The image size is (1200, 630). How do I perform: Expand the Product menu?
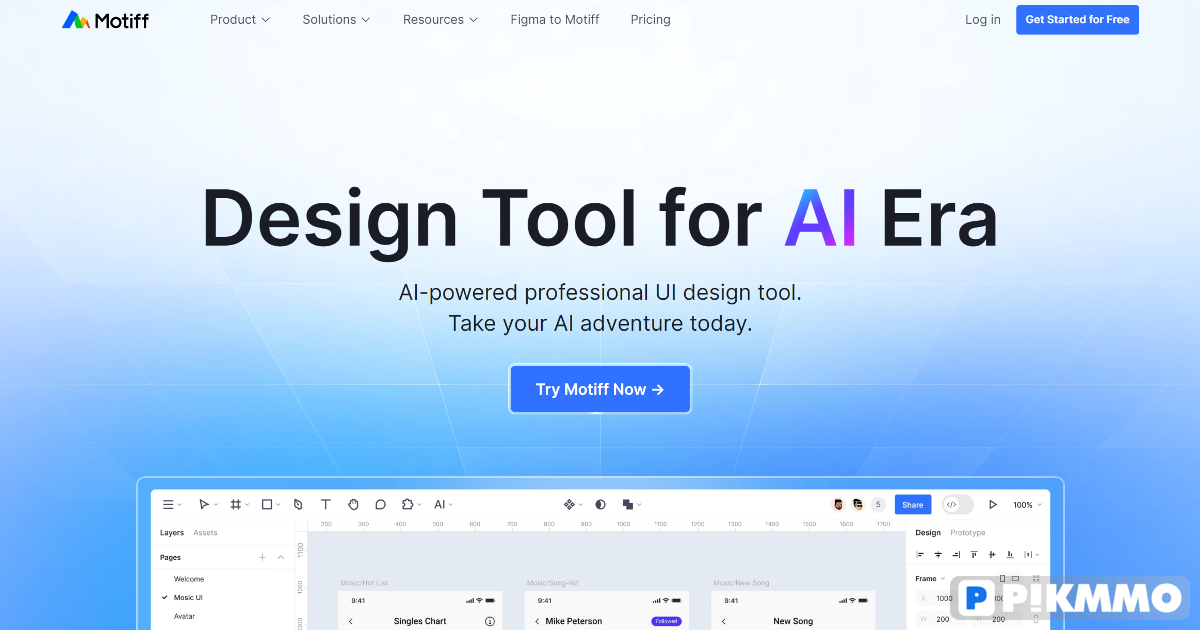point(240,19)
